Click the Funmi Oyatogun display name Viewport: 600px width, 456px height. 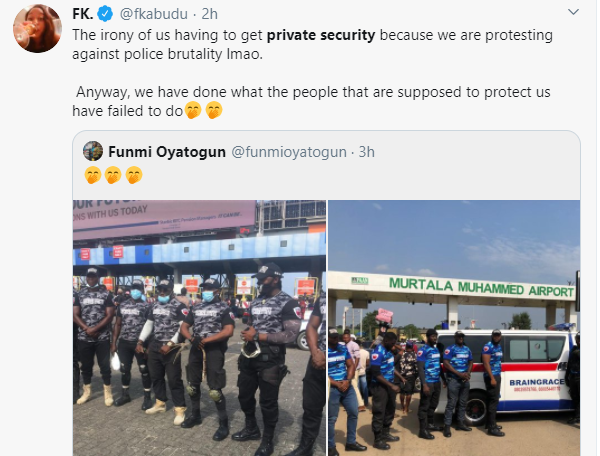click(167, 151)
